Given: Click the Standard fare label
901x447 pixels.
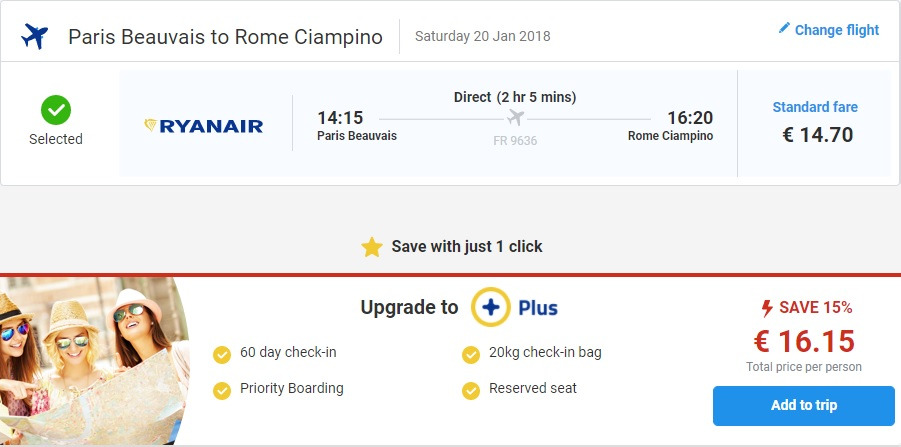Looking at the screenshot, I should (815, 107).
